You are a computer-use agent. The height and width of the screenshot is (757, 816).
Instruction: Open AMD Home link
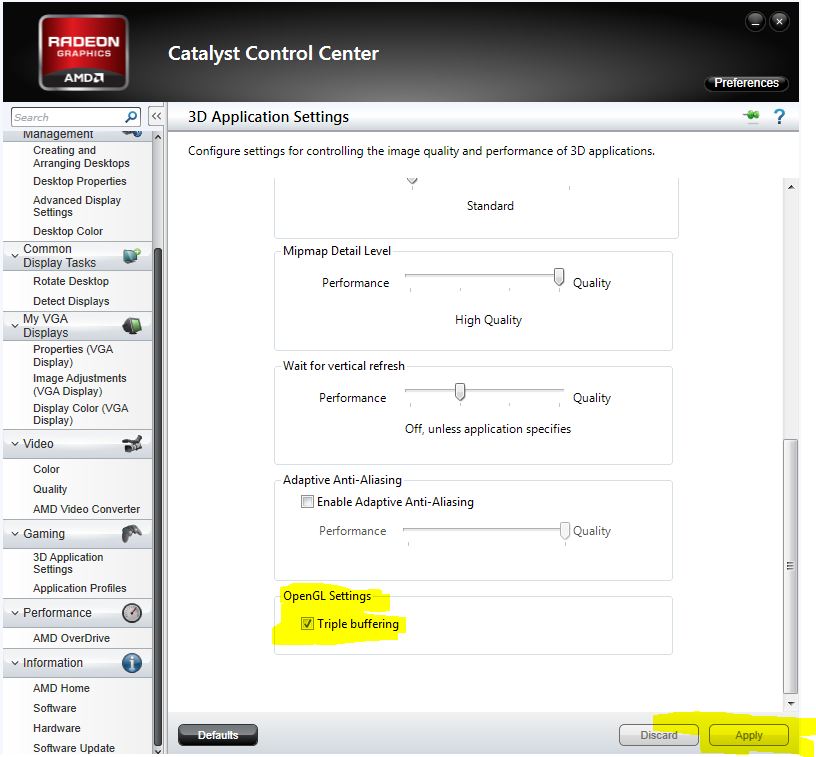tap(61, 688)
